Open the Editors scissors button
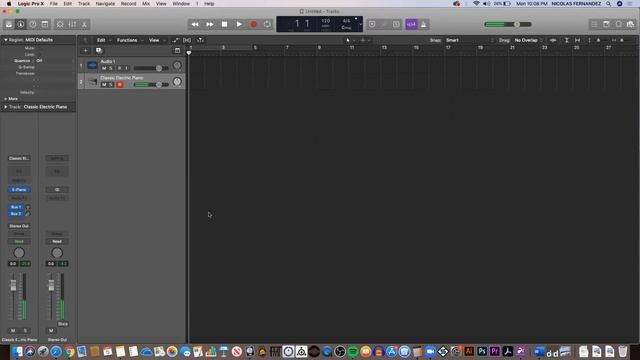640x360 pixels. (84, 24)
